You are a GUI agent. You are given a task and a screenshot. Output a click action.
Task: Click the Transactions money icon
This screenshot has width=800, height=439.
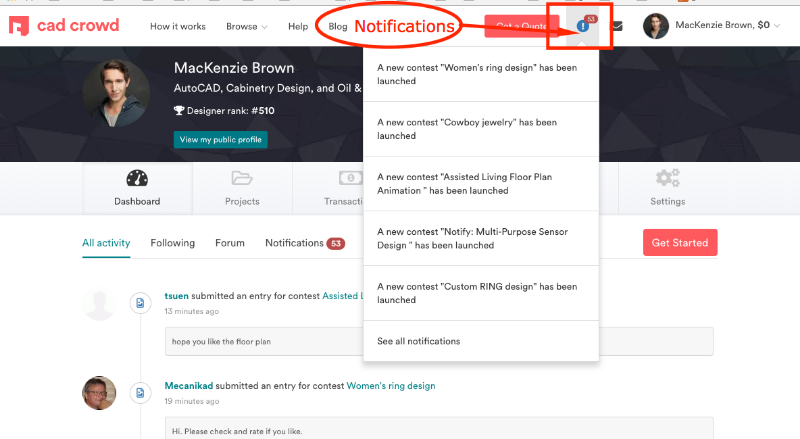click(351, 178)
